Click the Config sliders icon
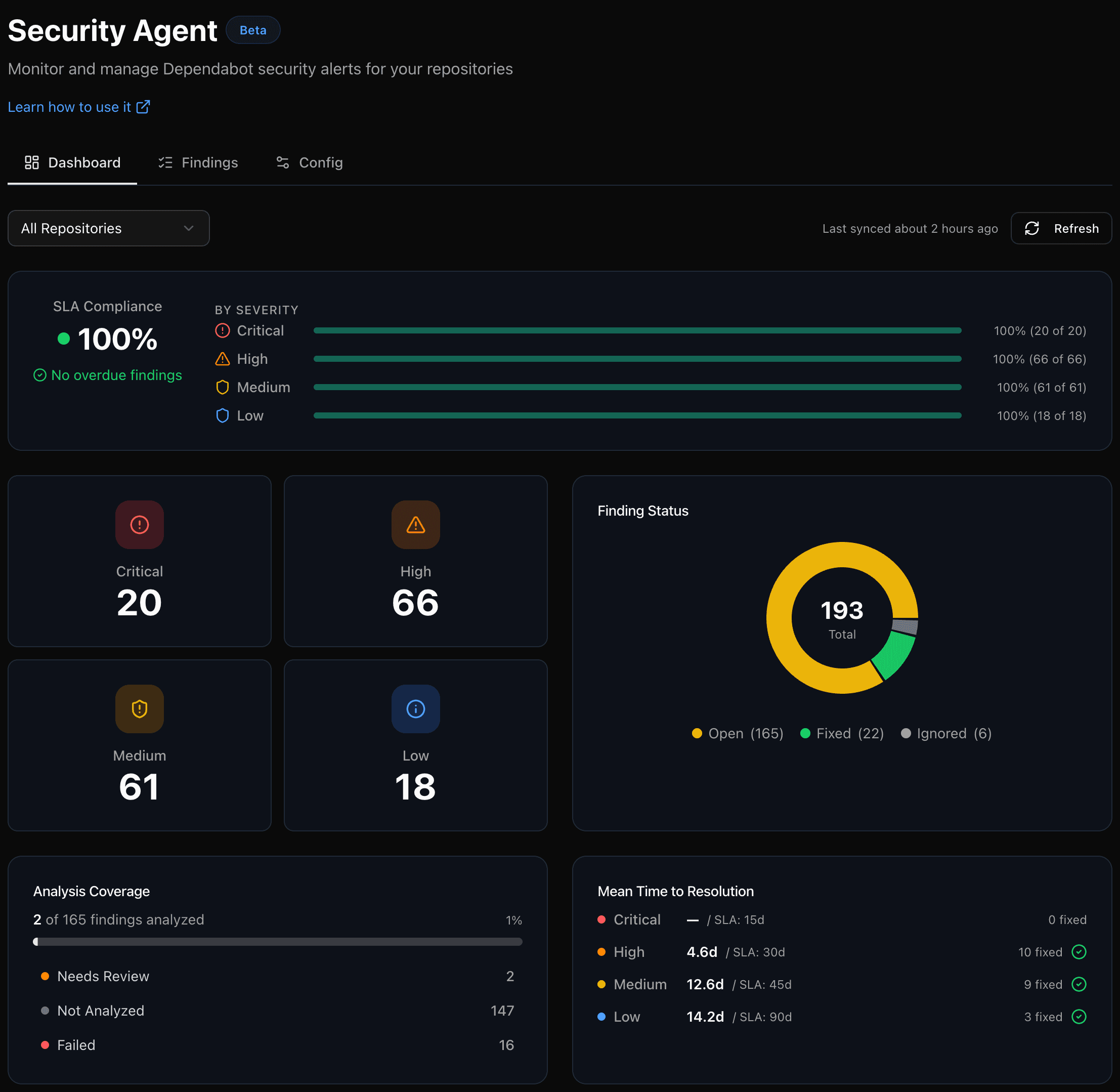The image size is (1120, 1092). point(283,162)
